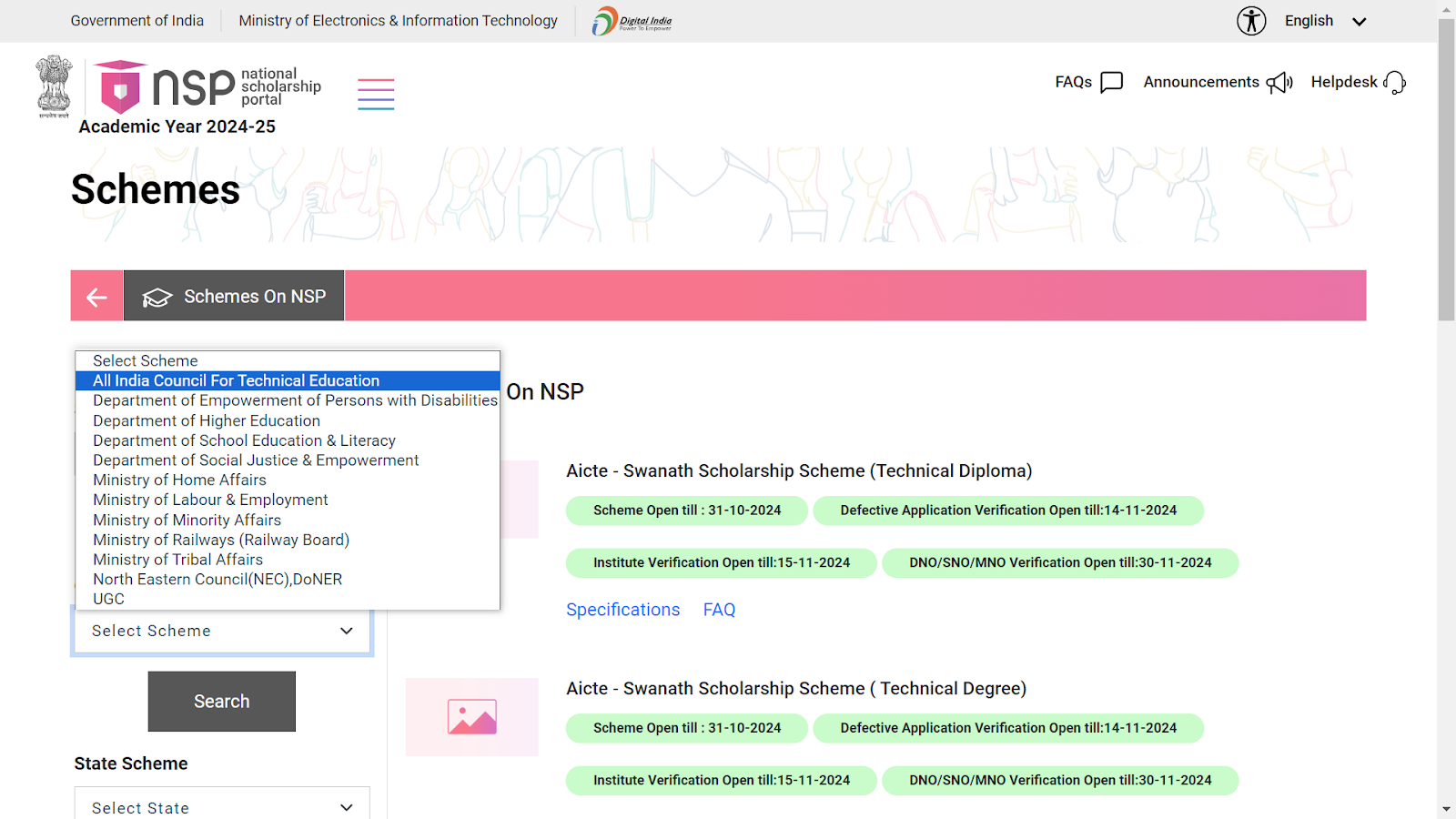The image size is (1456, 819).
Task: Click the Schemes page heading
Action: (156, 189)
